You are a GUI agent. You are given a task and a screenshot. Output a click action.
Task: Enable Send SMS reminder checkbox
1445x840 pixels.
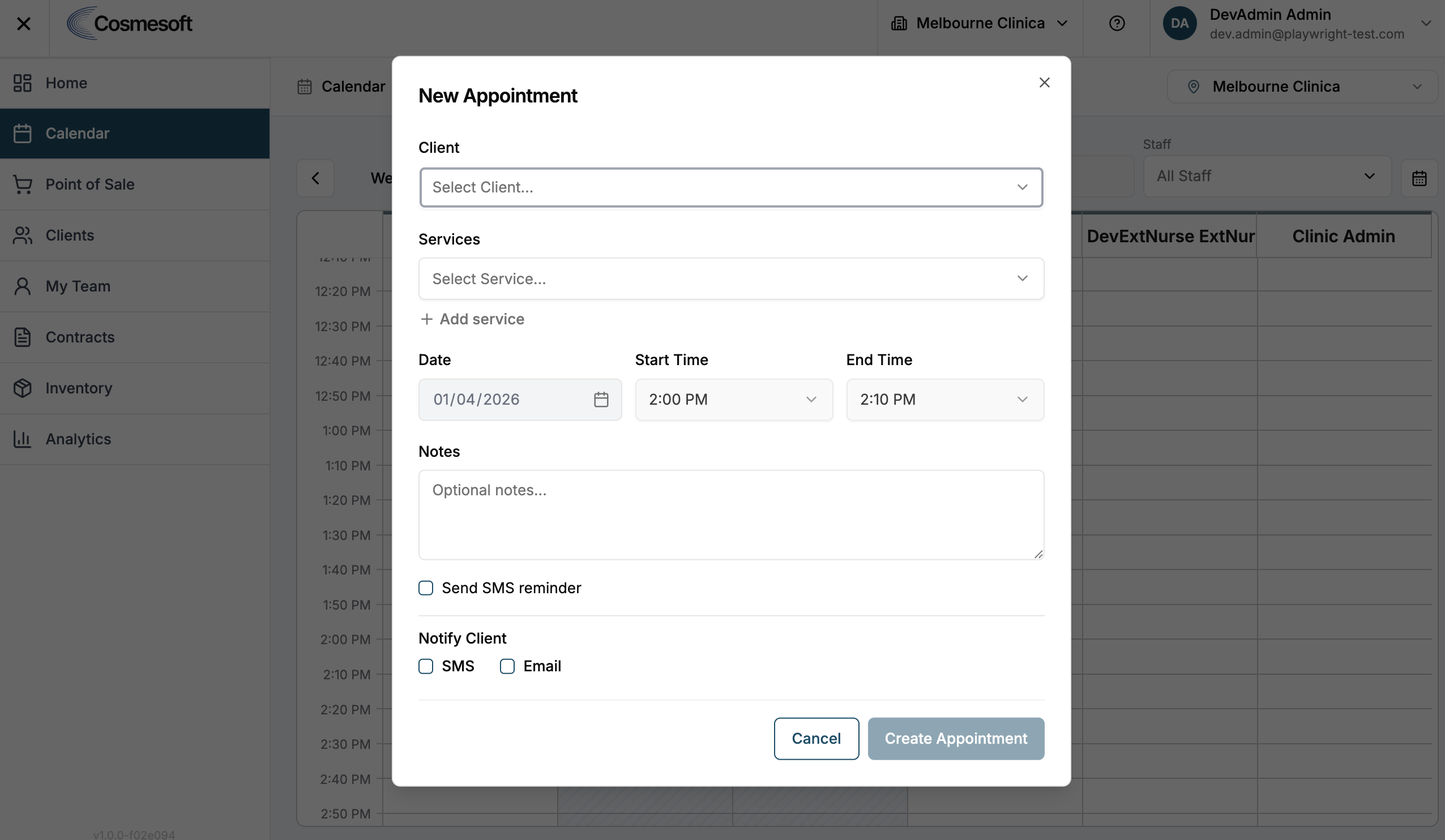click(425, 588)
